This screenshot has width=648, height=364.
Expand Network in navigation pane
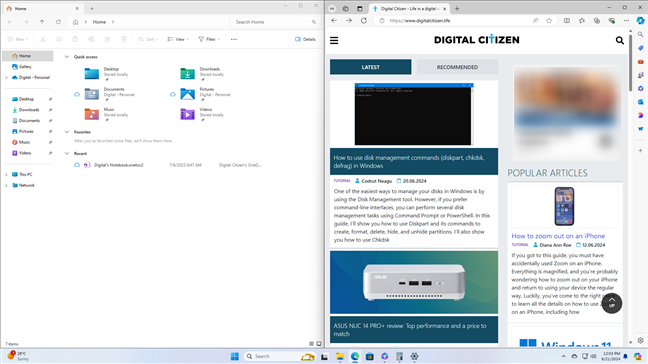pyautogui.click(x=6, y=186)
